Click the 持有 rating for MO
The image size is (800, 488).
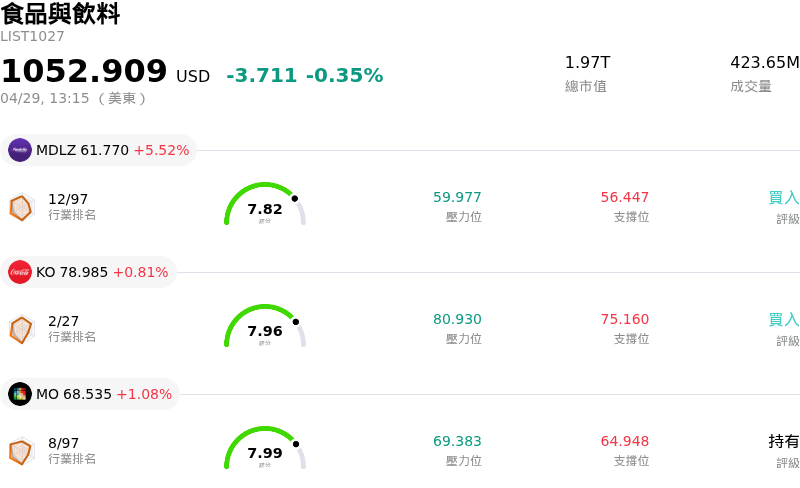[784, 442]
